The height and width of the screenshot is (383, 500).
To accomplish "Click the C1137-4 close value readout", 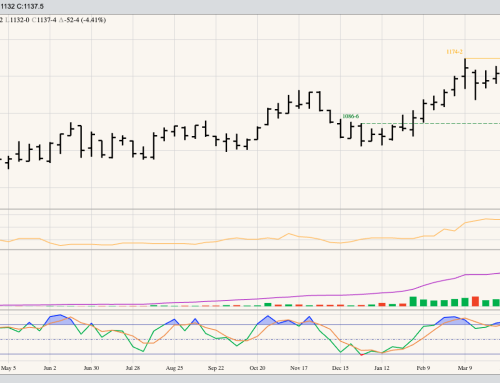I will point(44,20).
